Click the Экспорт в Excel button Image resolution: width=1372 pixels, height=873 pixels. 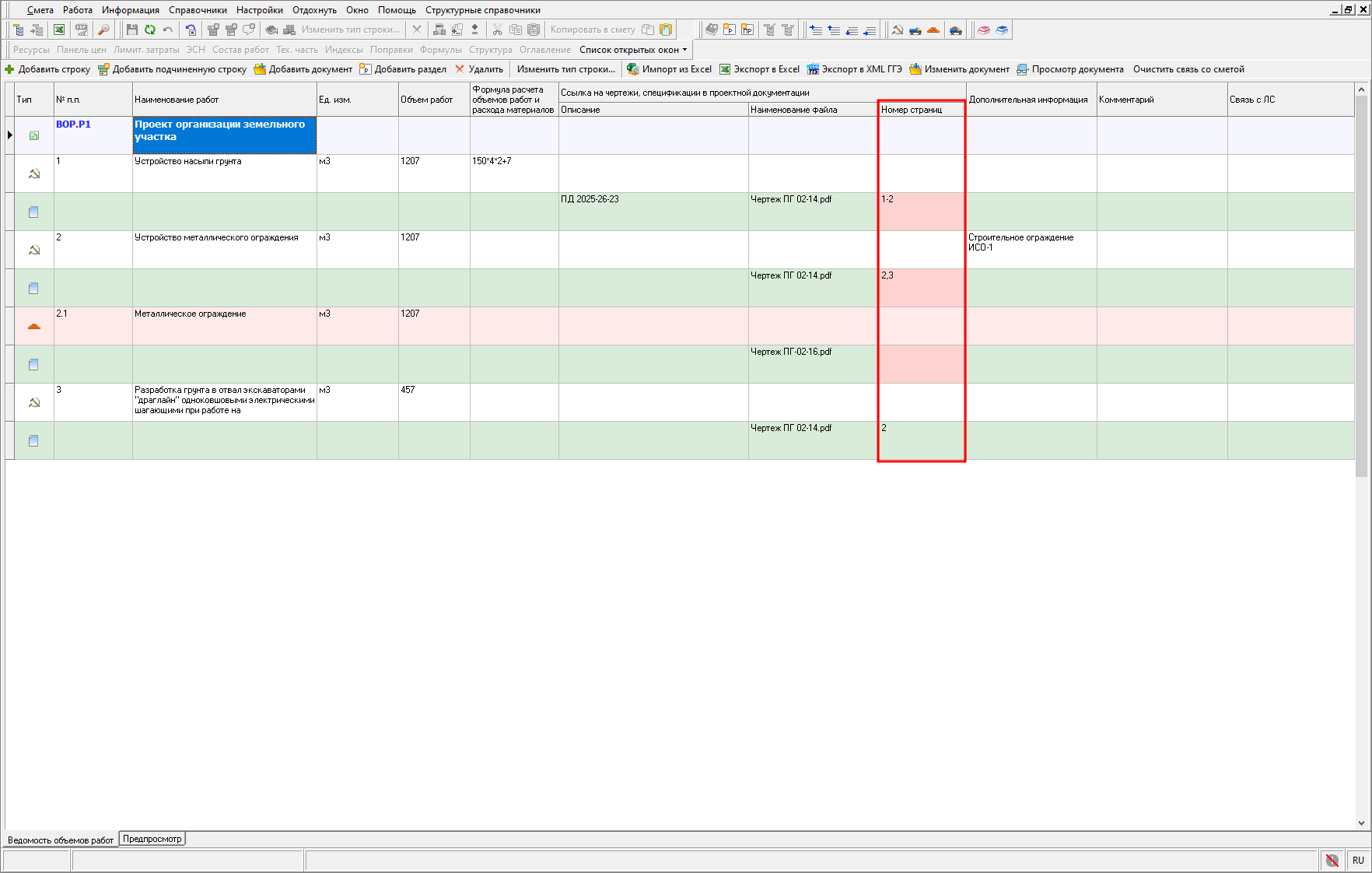(x=759, y=69)
